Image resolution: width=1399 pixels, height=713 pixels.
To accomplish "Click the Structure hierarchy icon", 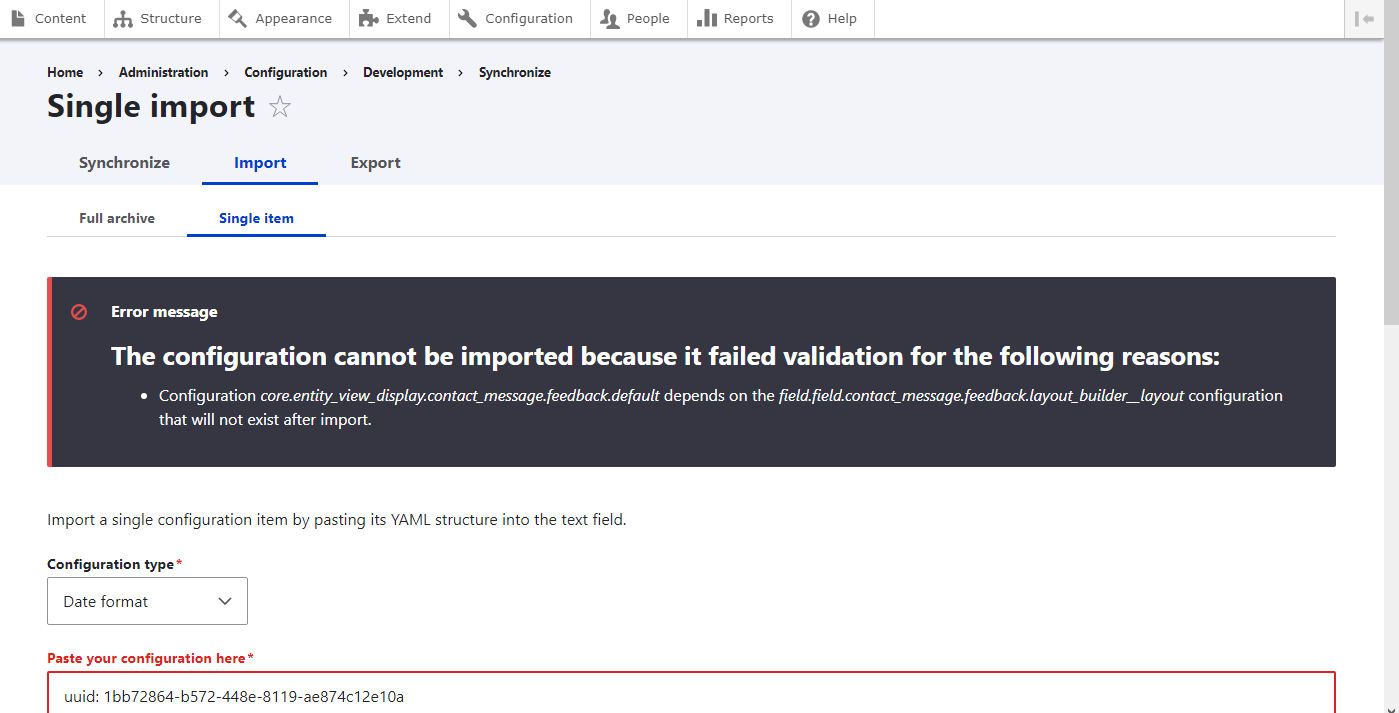I will pos(123,19).
